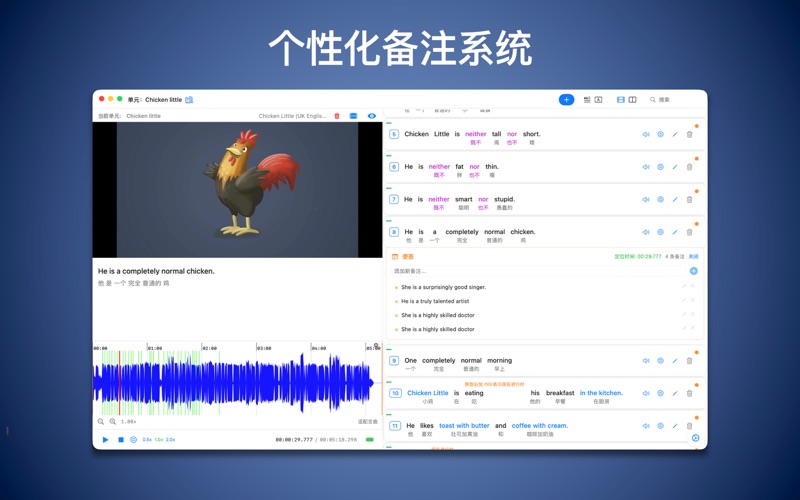This screenshot has height=500, width=800.
Task: Toggle the eye visibility icon above the video
Action: [x=371, y=116]
